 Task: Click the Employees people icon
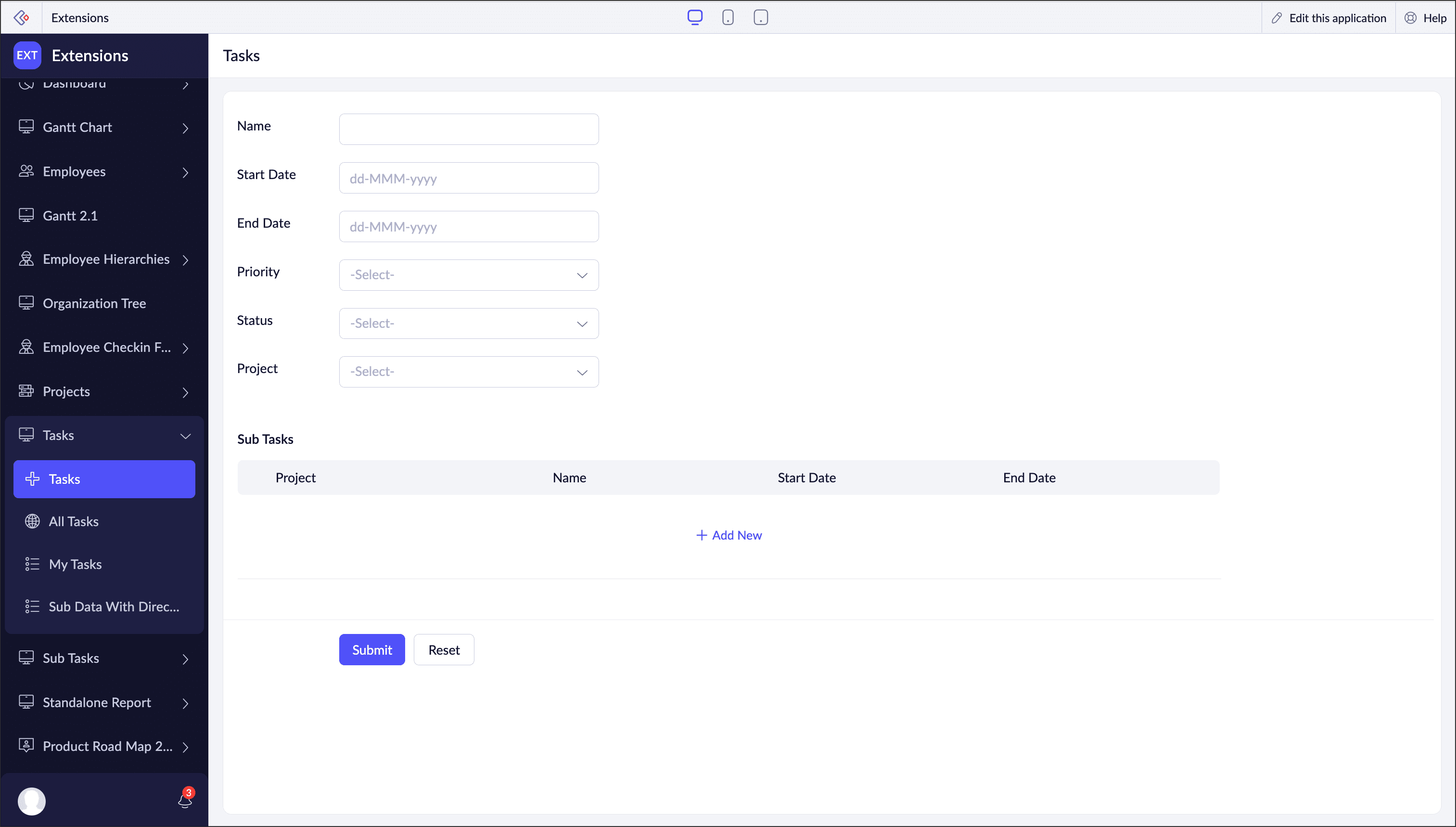point(26,171)
